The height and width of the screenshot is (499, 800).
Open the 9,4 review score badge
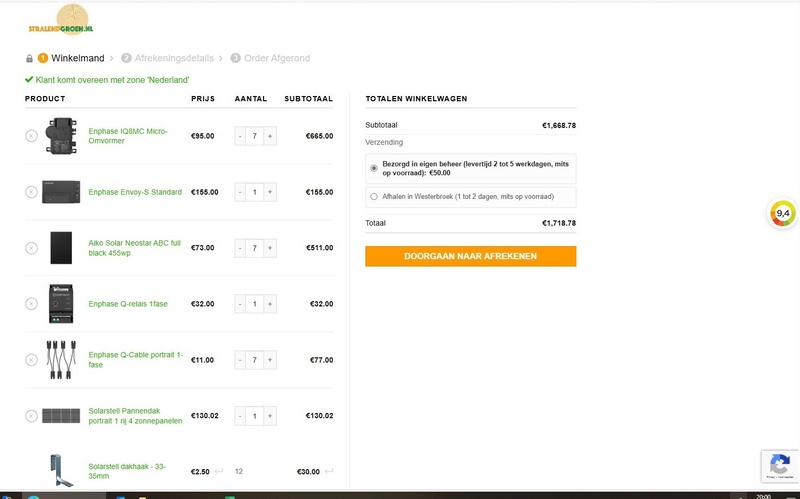pyautogui.click(x=783, y=214)
